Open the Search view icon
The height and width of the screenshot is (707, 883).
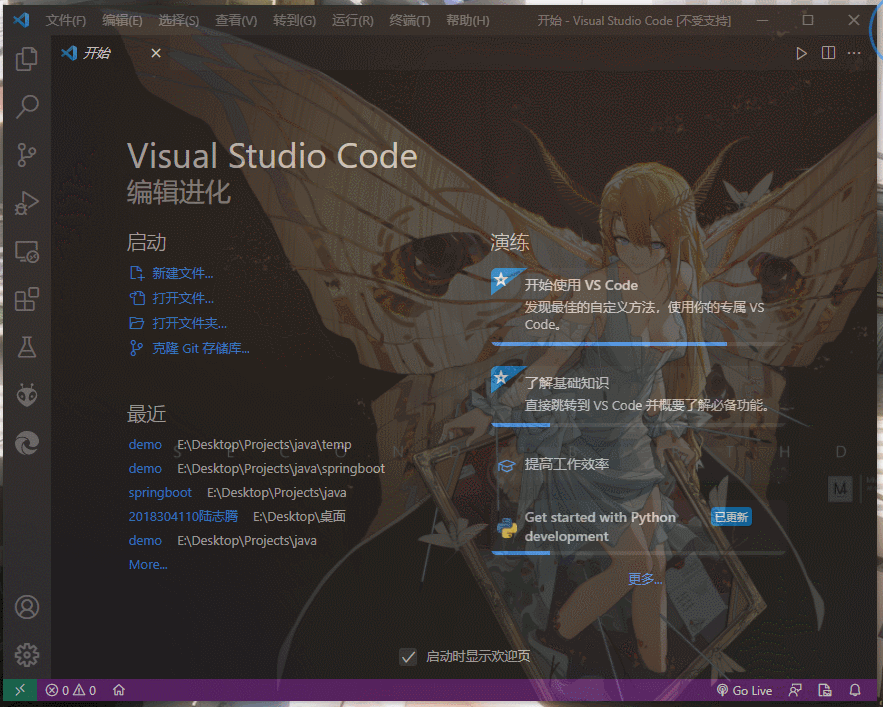pyautogui.click(x=27, y=106)
